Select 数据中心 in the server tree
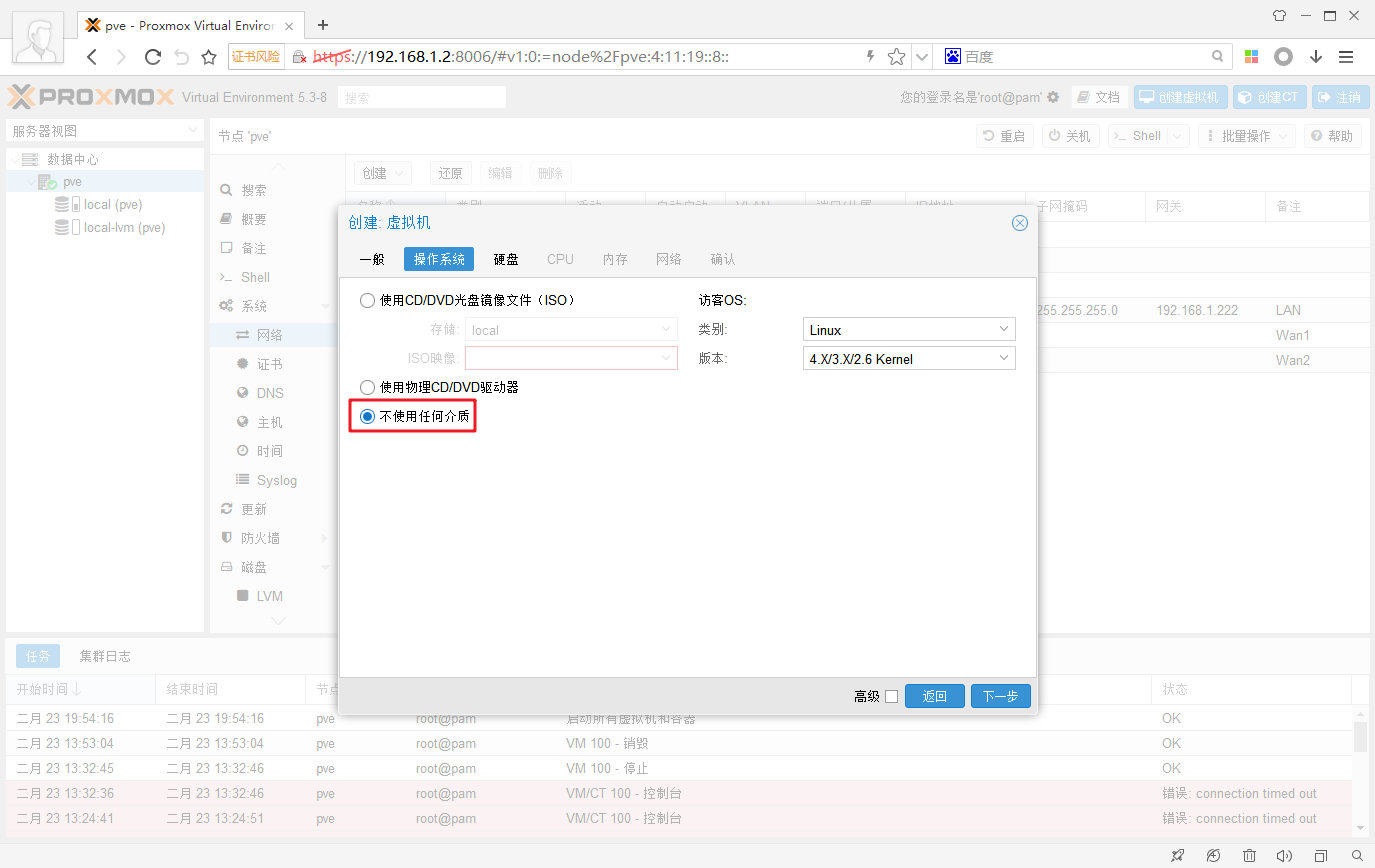This screenshot has width=1375, height=868. coord(73,159)
